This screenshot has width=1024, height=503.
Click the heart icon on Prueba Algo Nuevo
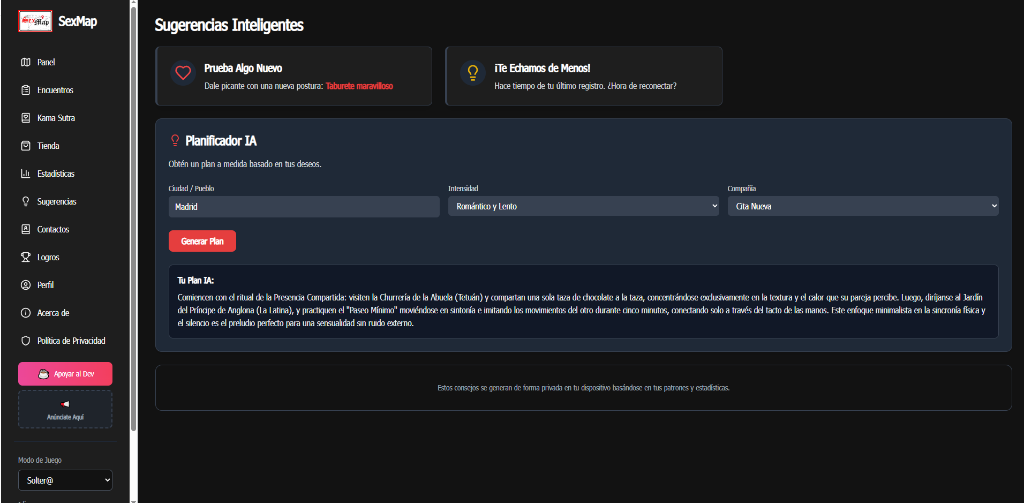[x=182, y=73]
